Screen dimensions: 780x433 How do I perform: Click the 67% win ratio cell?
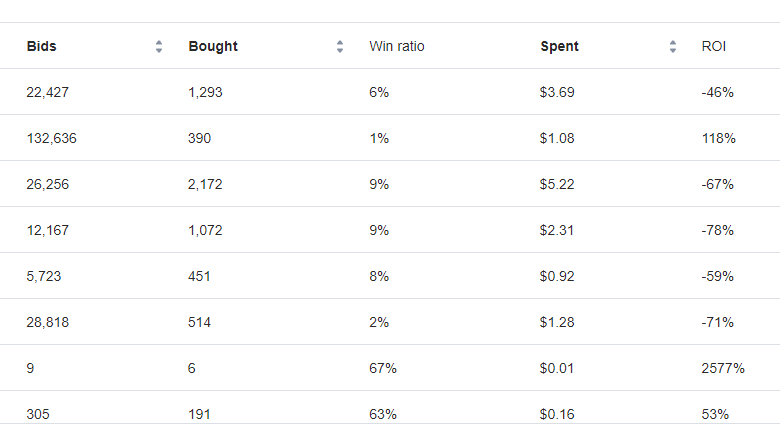383,368
